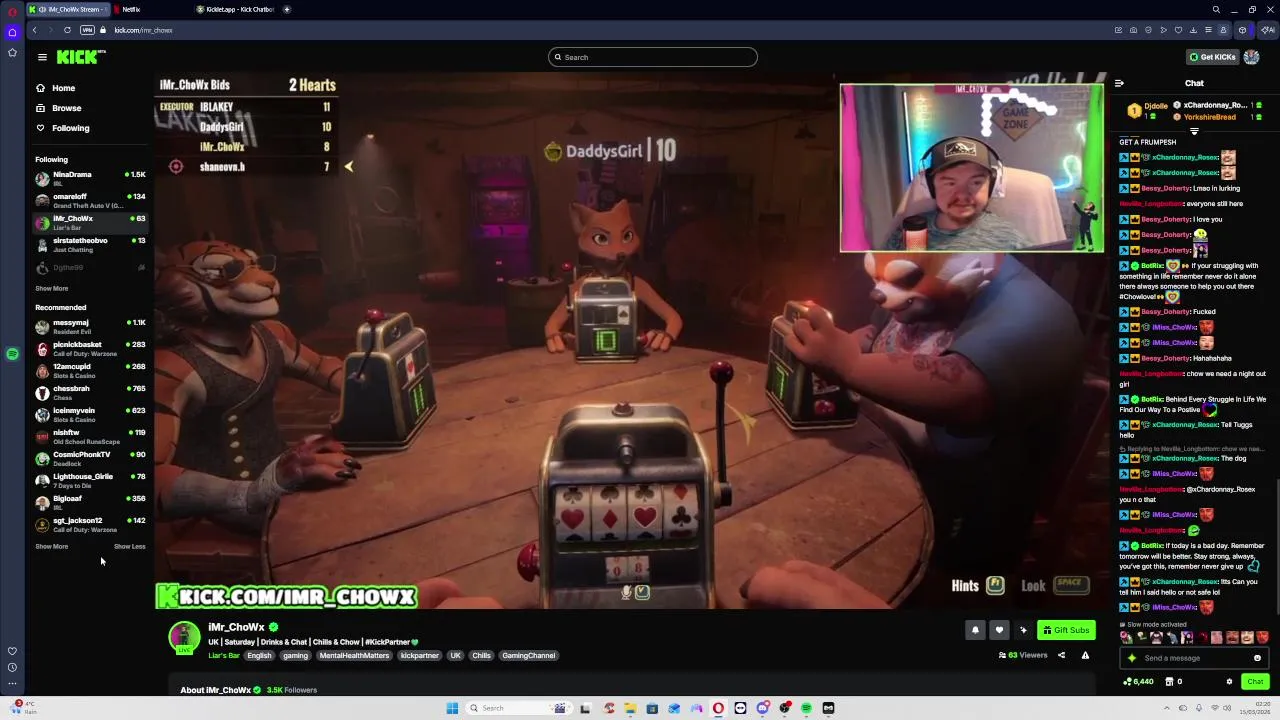Open Opera snapshot camera icon

[1133, 30]
